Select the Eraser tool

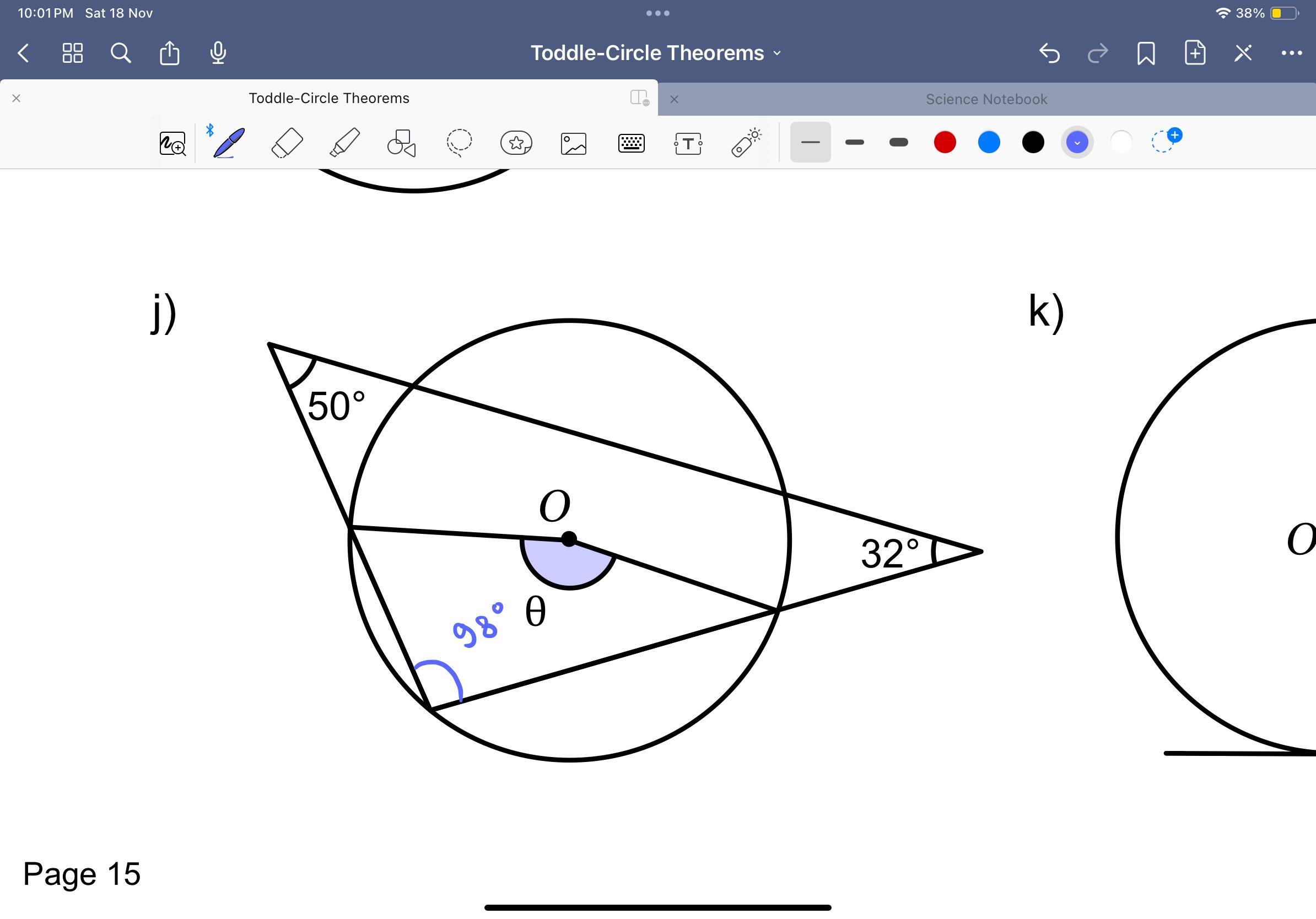click(x=287, y=143)
